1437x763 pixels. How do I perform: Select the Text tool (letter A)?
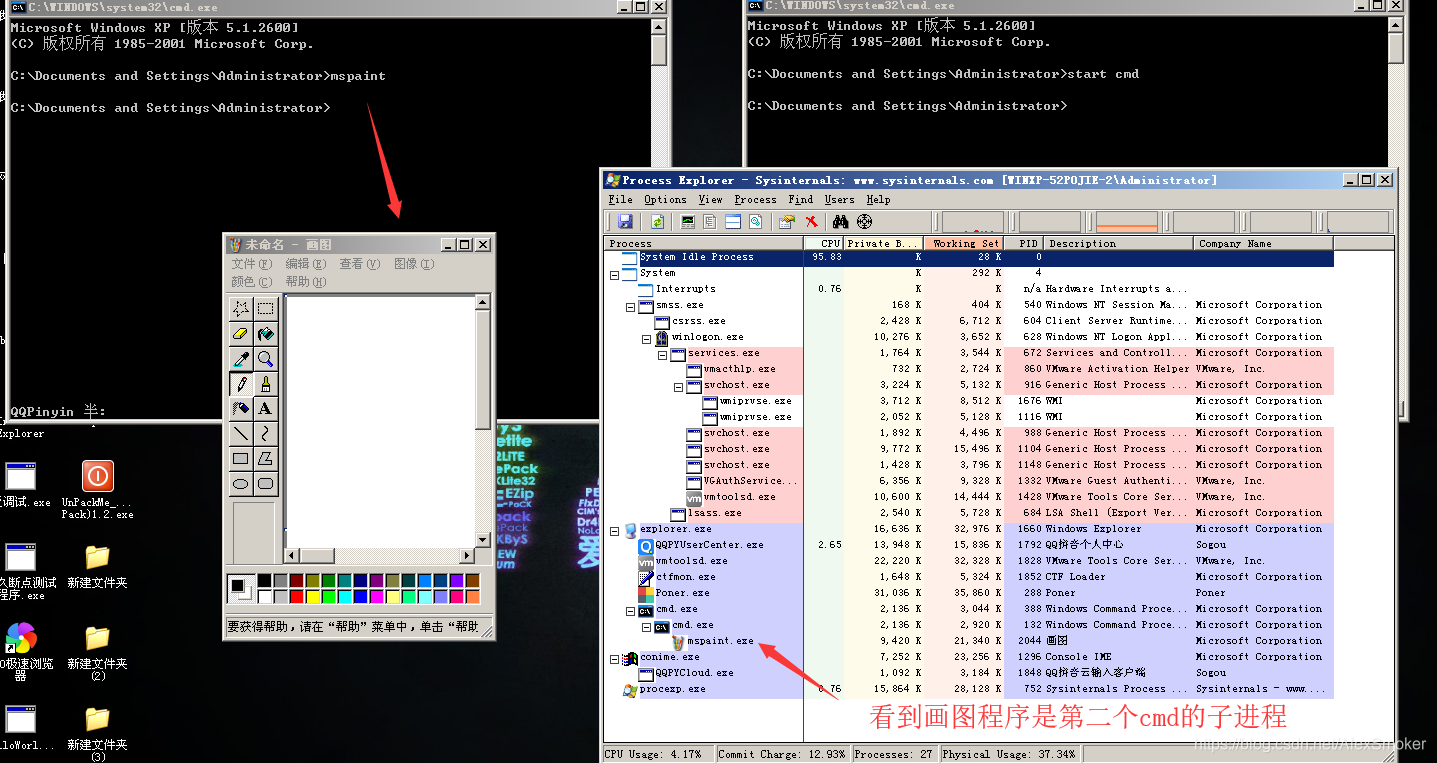pos(265,408)
